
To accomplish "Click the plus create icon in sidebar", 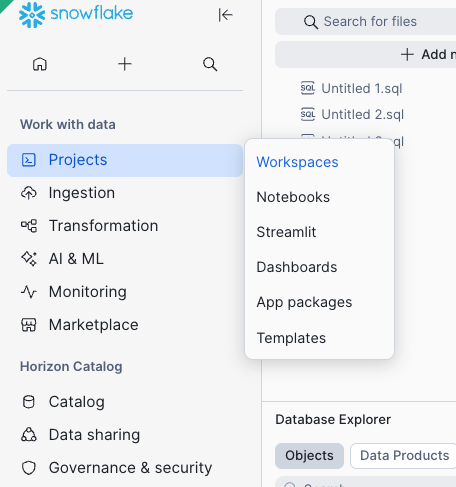I will (125, 64).
